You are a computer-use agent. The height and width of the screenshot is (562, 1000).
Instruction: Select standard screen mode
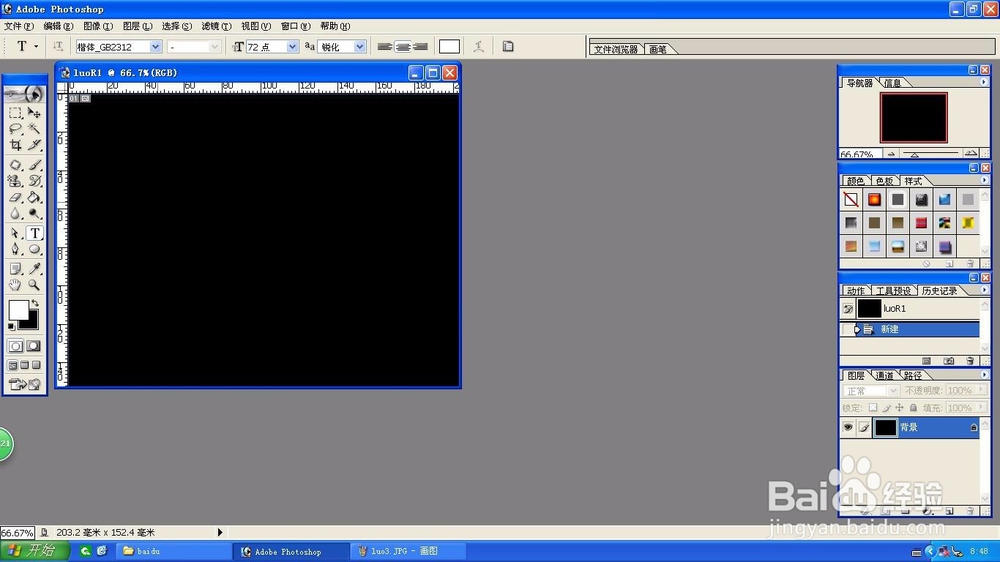pyautogui.click(x=13, y=366)
